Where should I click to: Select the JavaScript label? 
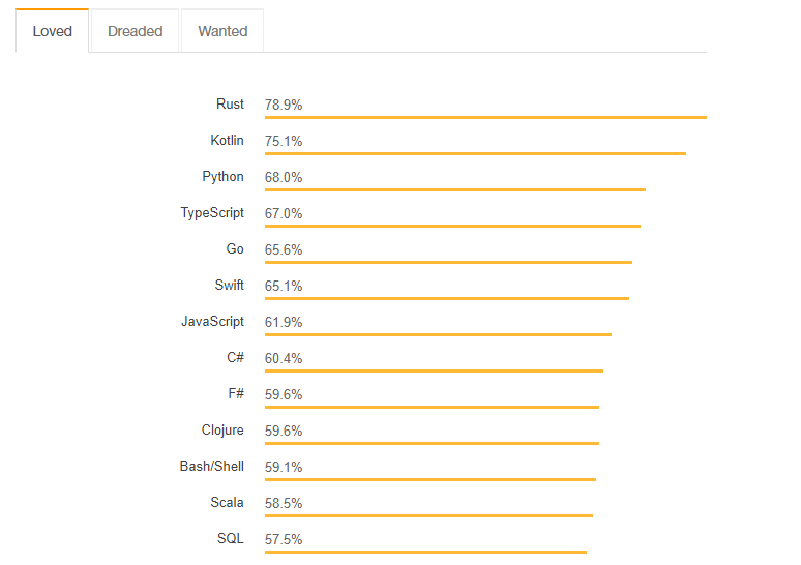213,322
